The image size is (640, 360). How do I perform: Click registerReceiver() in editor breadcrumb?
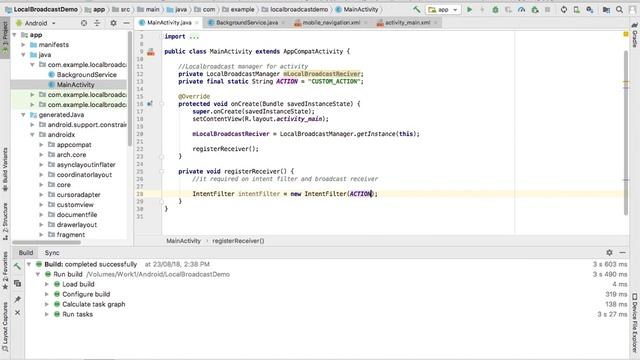click(238, 241)
